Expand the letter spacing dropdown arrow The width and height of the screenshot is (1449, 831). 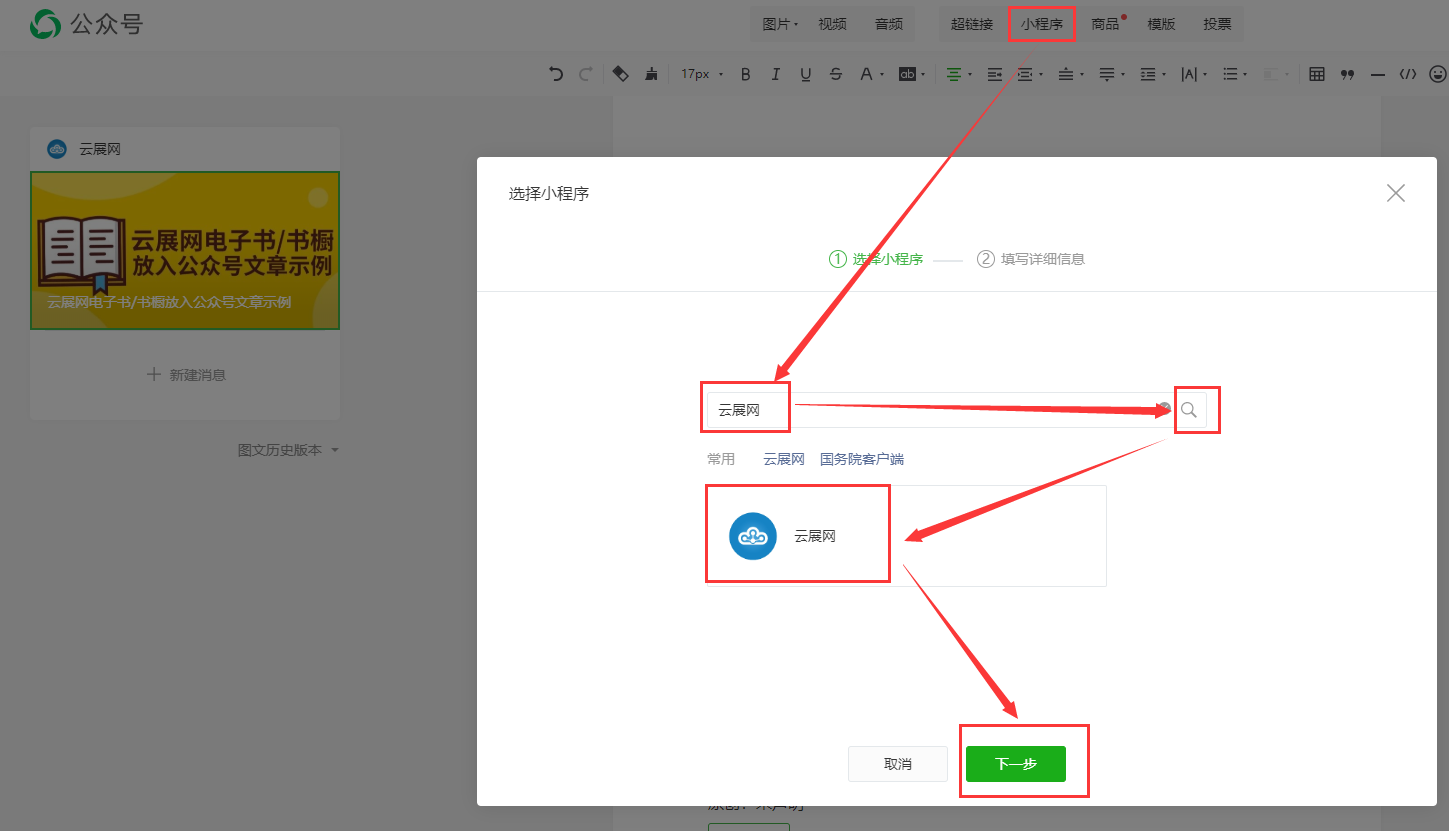tap(1205, 75)
